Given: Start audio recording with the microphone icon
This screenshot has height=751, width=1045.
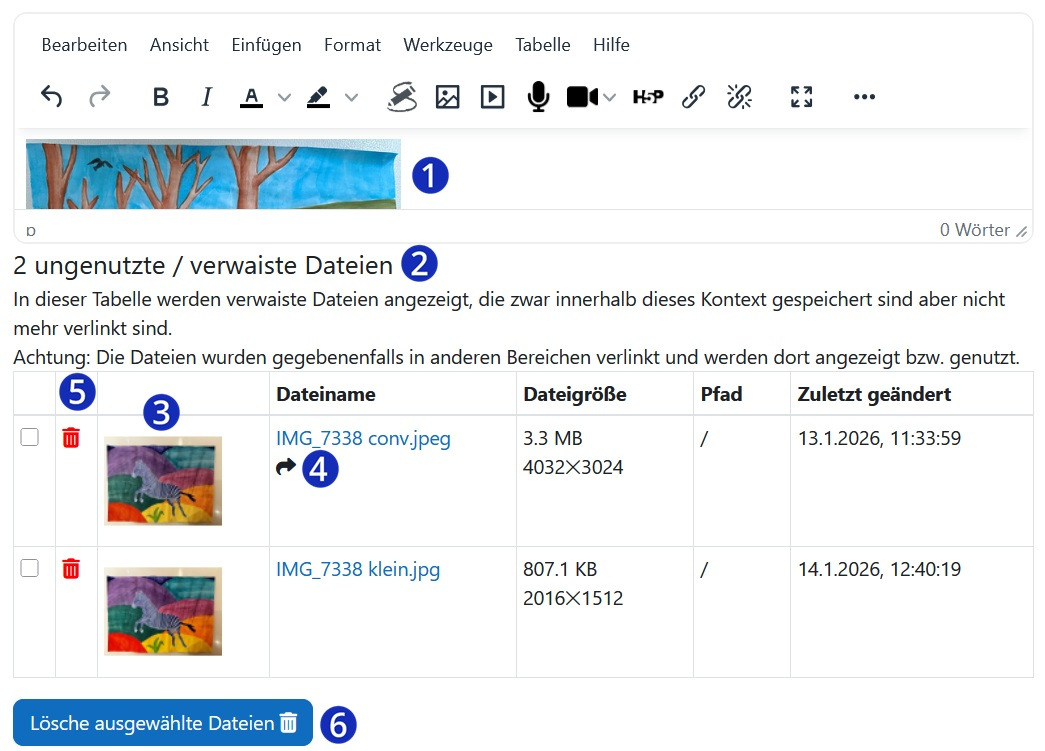Looking at the screenshot, I should point(538,96).
